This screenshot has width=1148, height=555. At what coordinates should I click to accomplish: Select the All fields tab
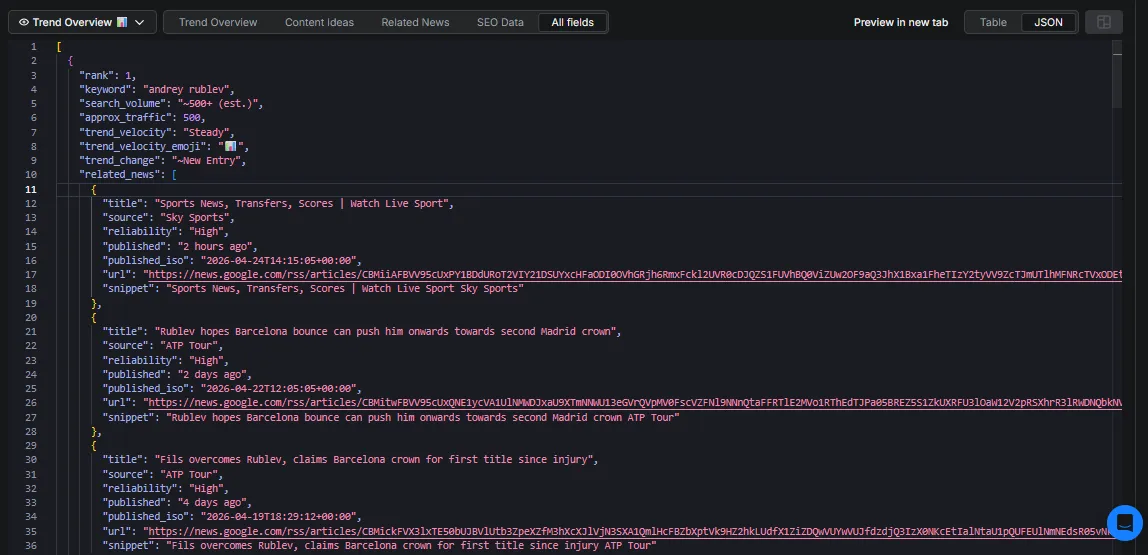(573, 22)
